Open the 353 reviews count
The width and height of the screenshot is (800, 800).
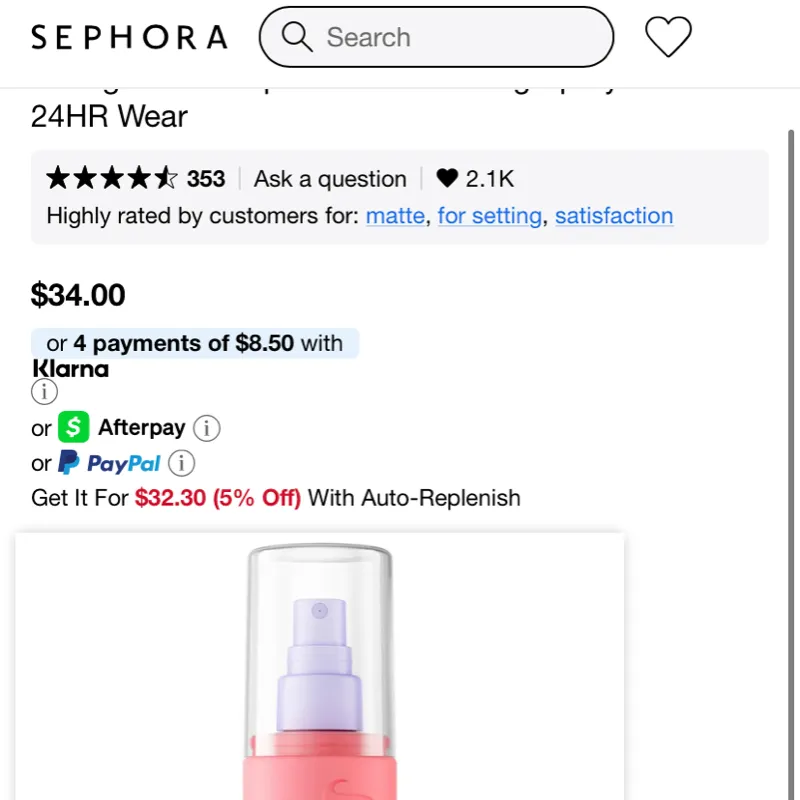[206, 179]
